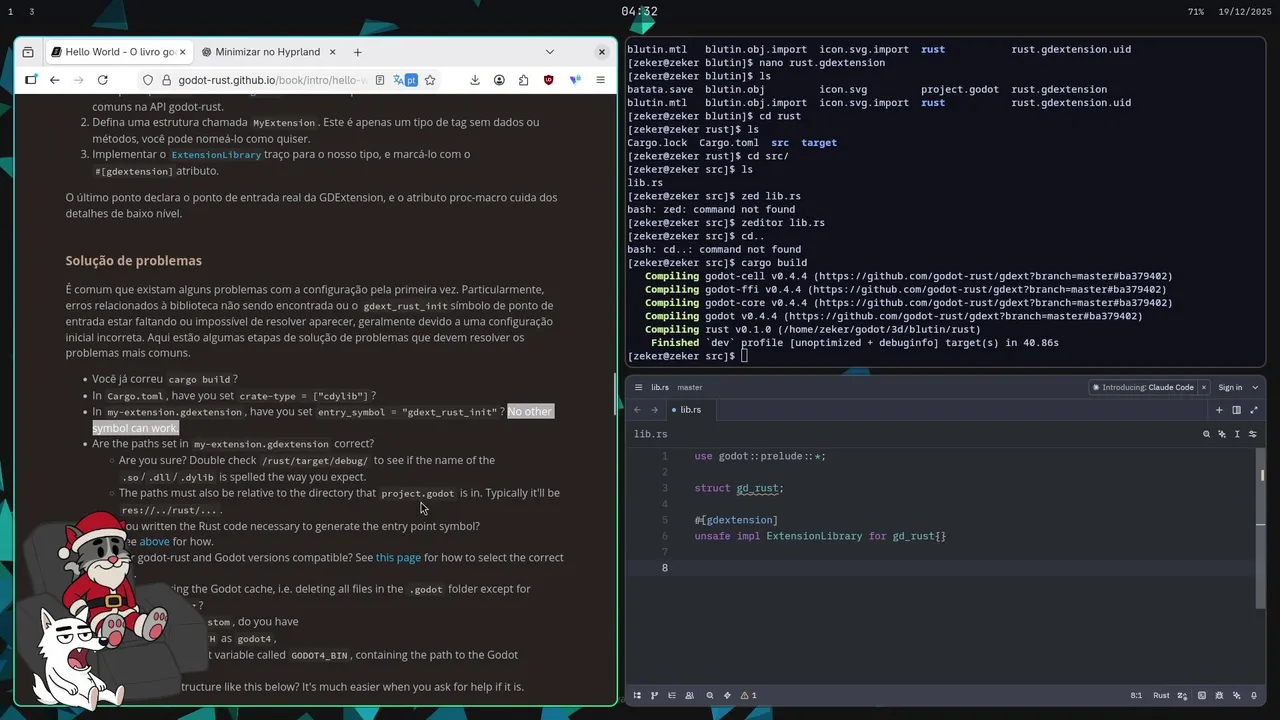Screen dimensions: 1280x720
Task: Follow the 'above' link
Action: 154,541
